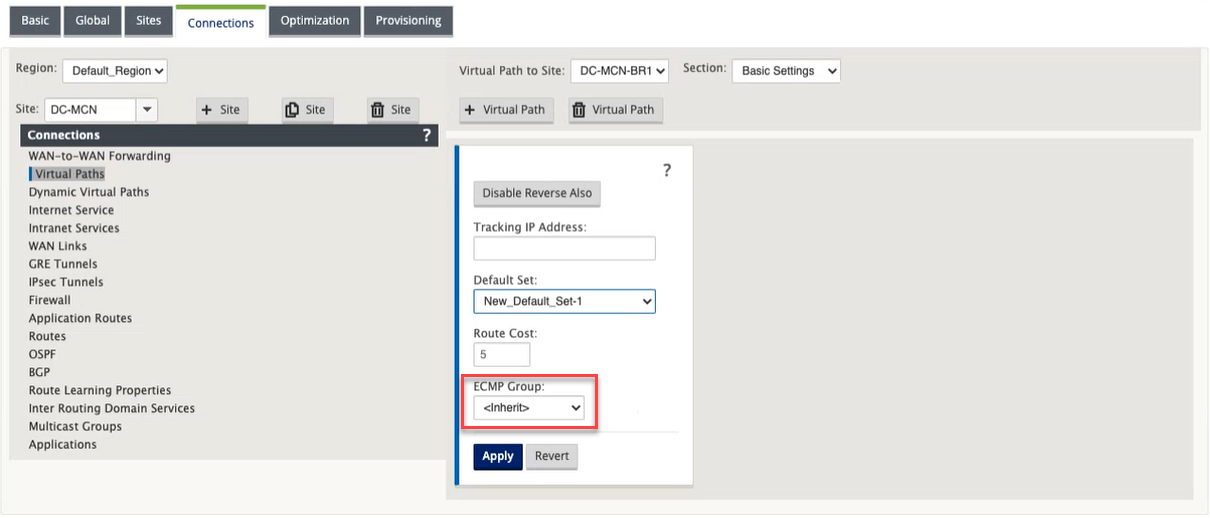The image size is (1210, 518).
Task: Open Application Routes
Action: (80, 318)
